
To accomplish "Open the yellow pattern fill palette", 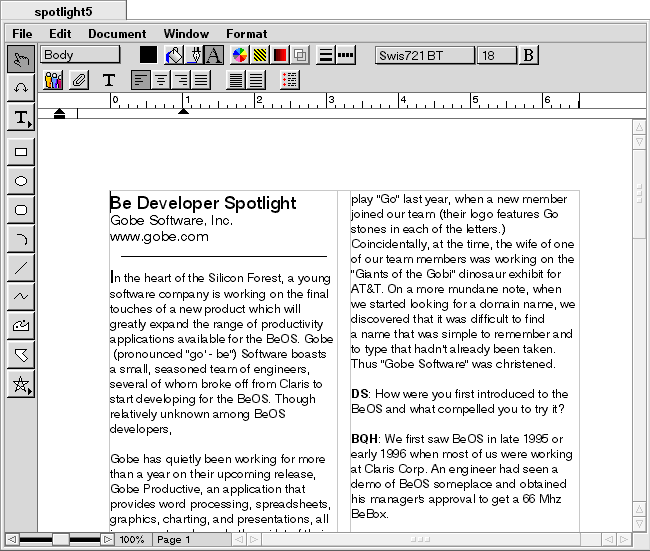I will pos(260,55).
